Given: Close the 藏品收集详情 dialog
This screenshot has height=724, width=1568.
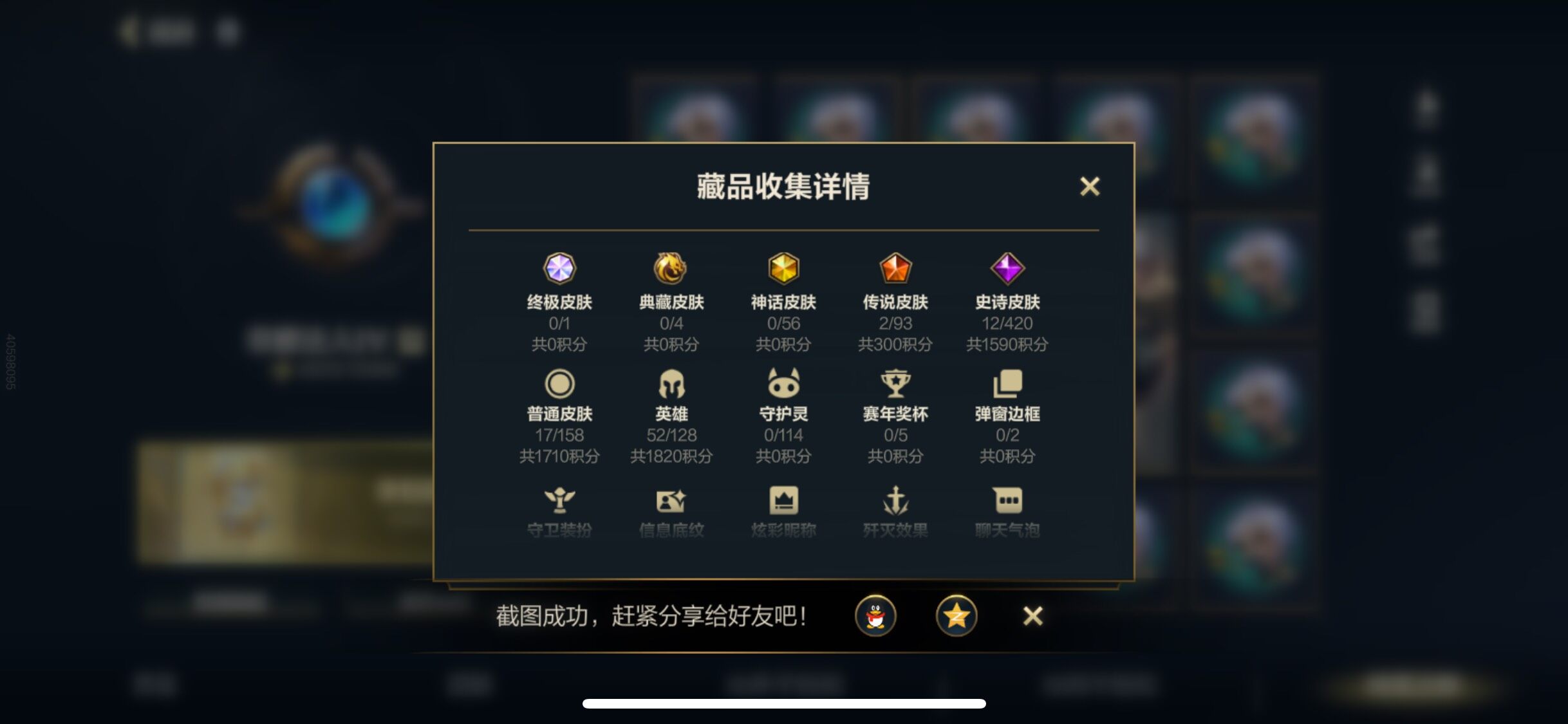Looking at the screenshot, I should pos(1090,187).
